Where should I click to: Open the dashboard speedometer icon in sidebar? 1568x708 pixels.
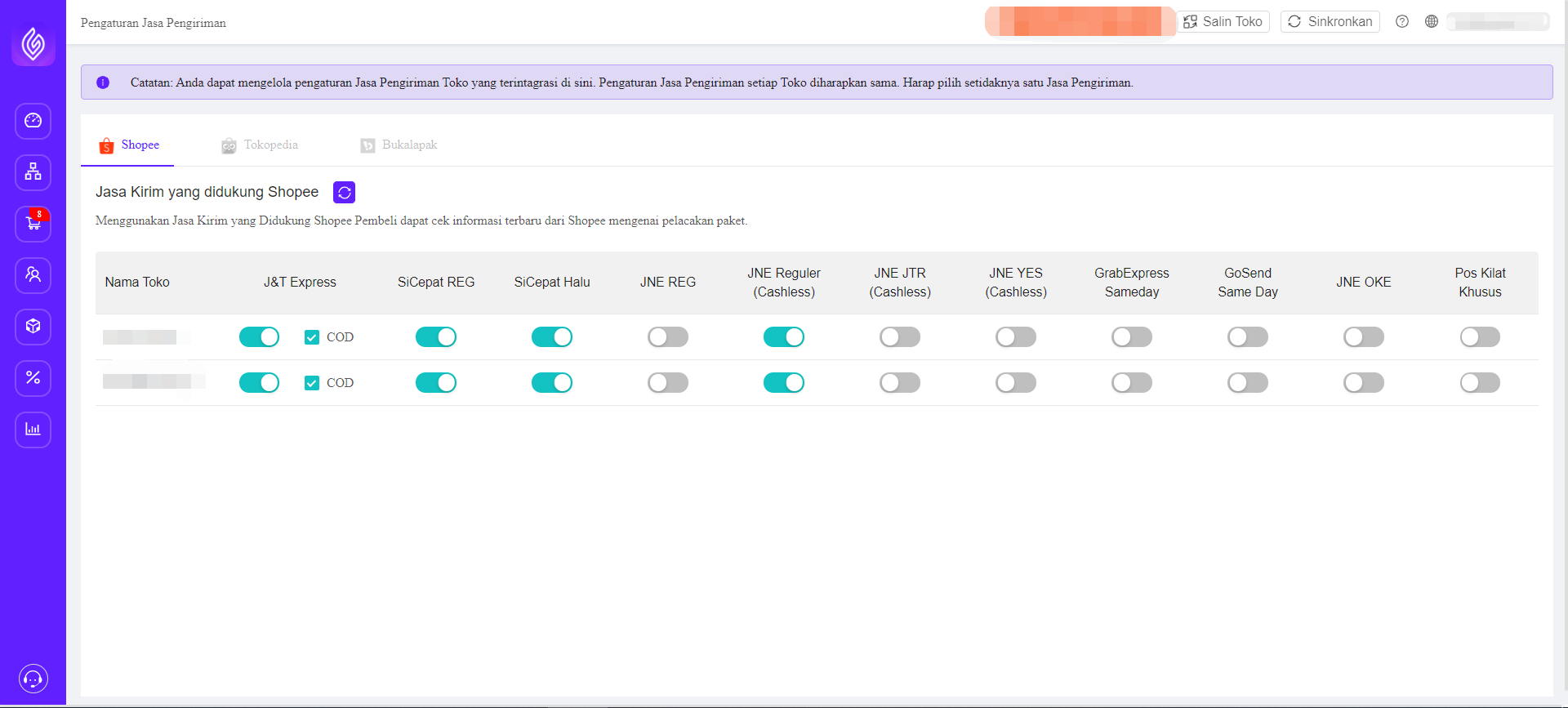[x=33, y=121]
